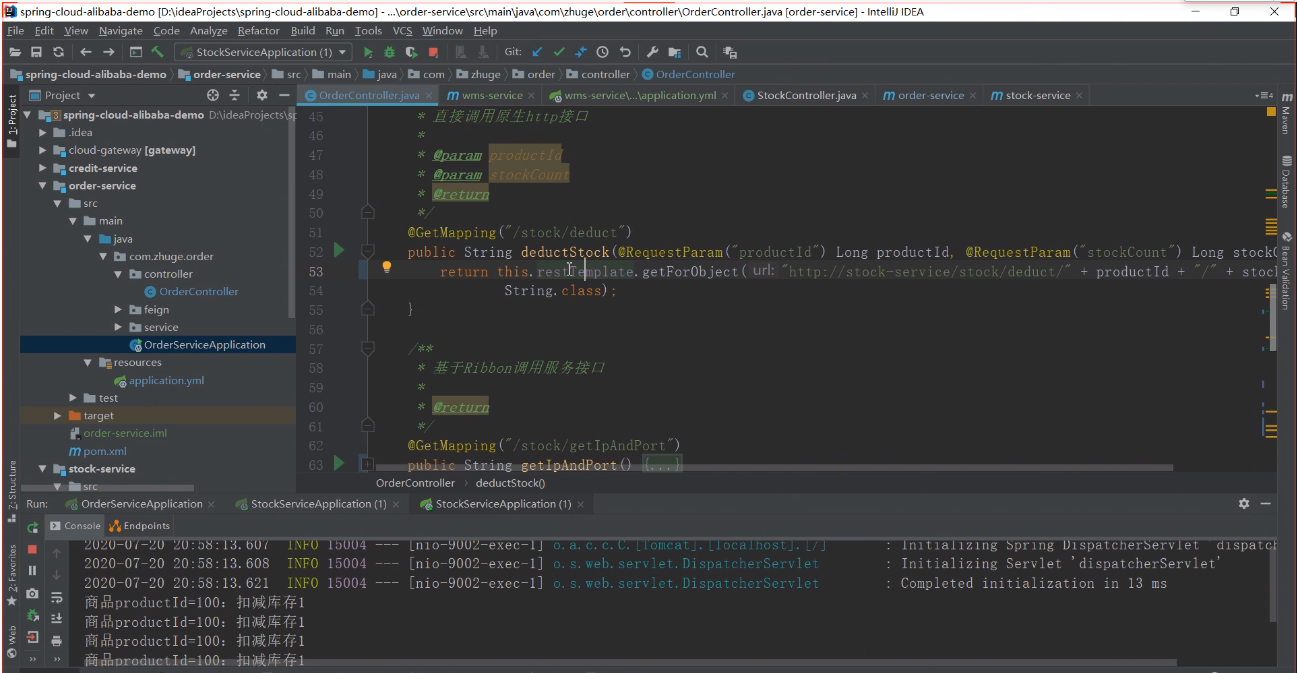The image size is (1297, 673).
Task: Expand the feign package node
Action: point(119,310)
